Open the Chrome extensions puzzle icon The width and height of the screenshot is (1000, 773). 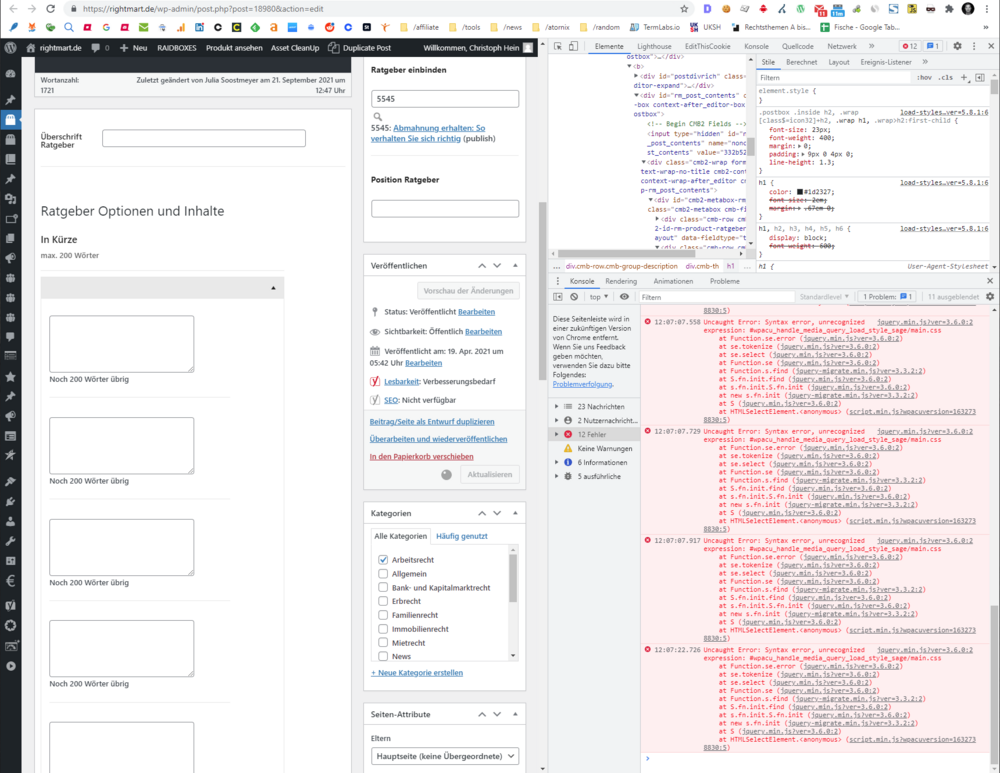949,9
